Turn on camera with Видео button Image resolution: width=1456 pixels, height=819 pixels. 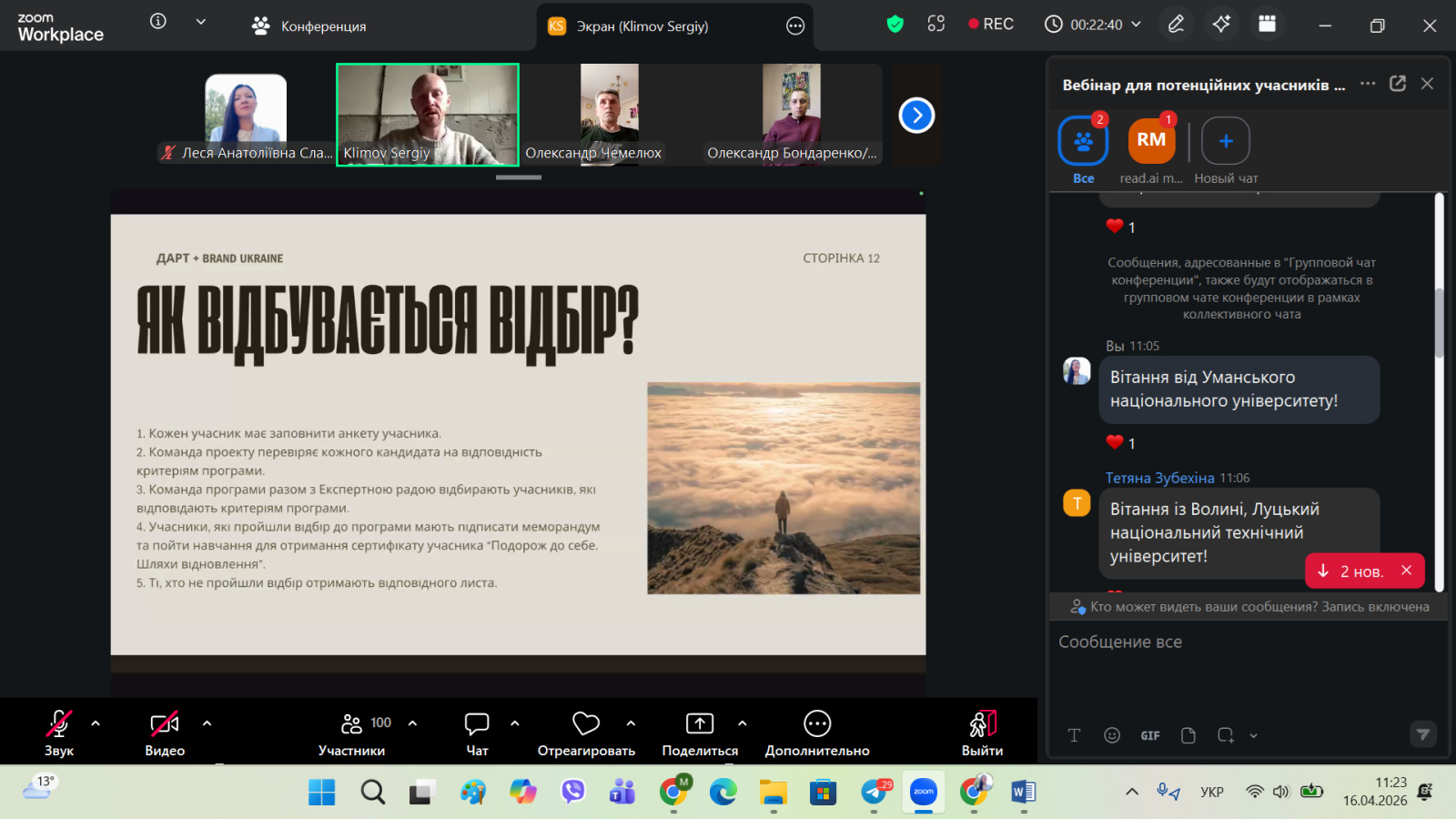click(165, 731)
